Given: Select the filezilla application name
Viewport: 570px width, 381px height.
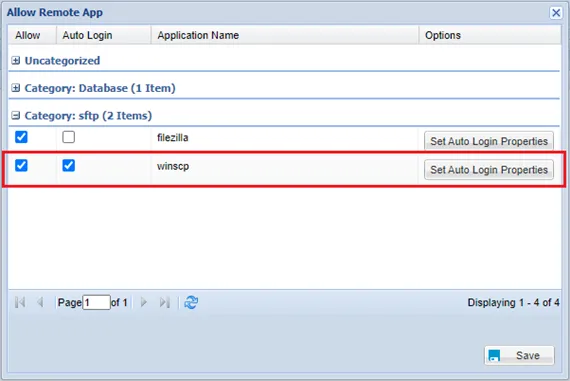Looking at the screenshot, I should pos(173,138).
